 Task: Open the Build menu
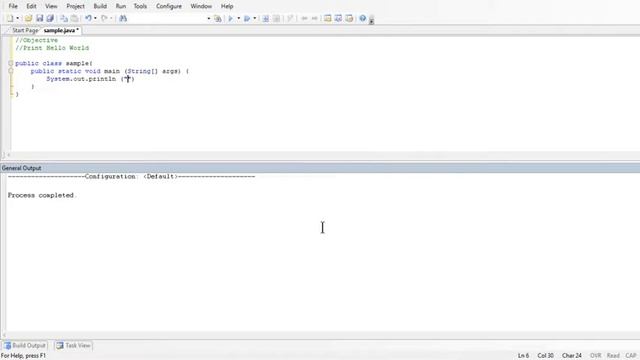pyautogui.click(x=100, y=6)
